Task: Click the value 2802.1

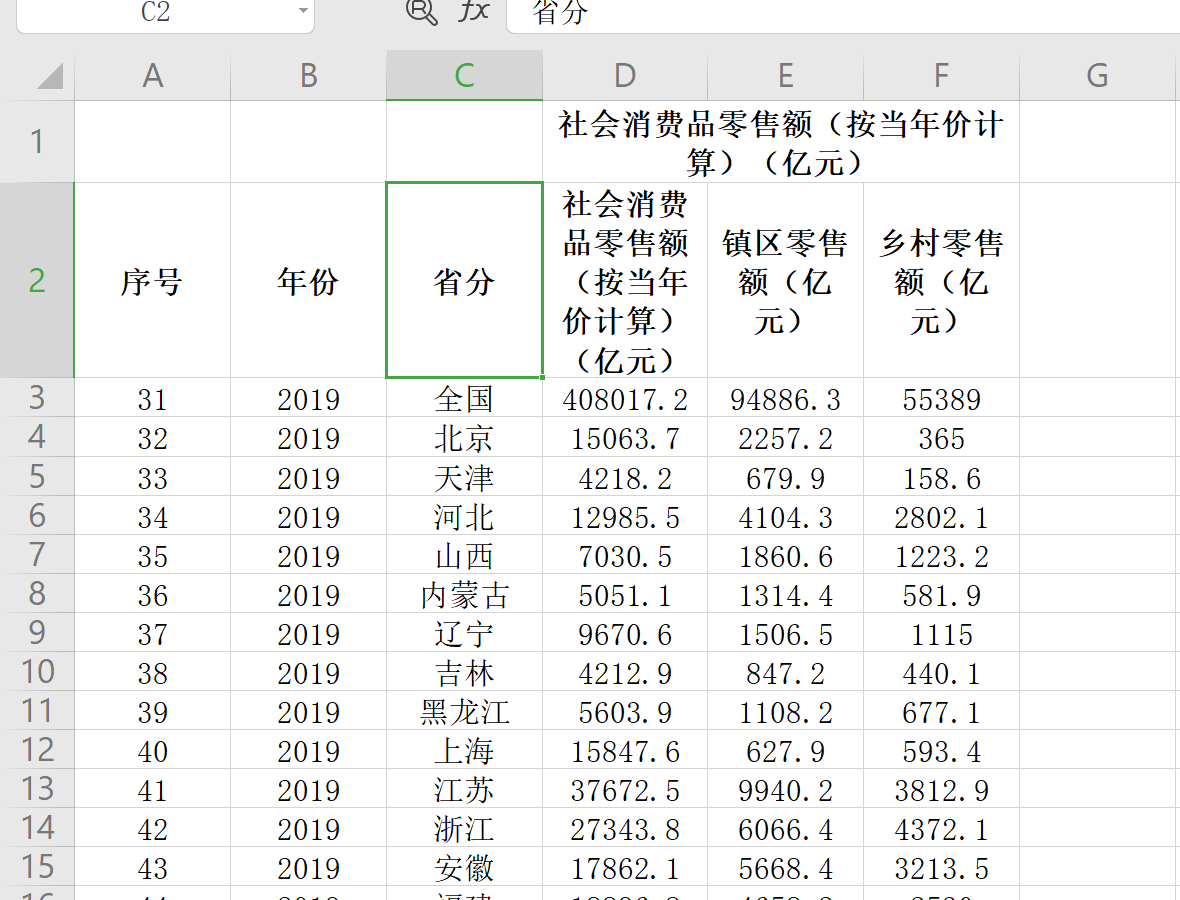Action: [x=941, y=516]
